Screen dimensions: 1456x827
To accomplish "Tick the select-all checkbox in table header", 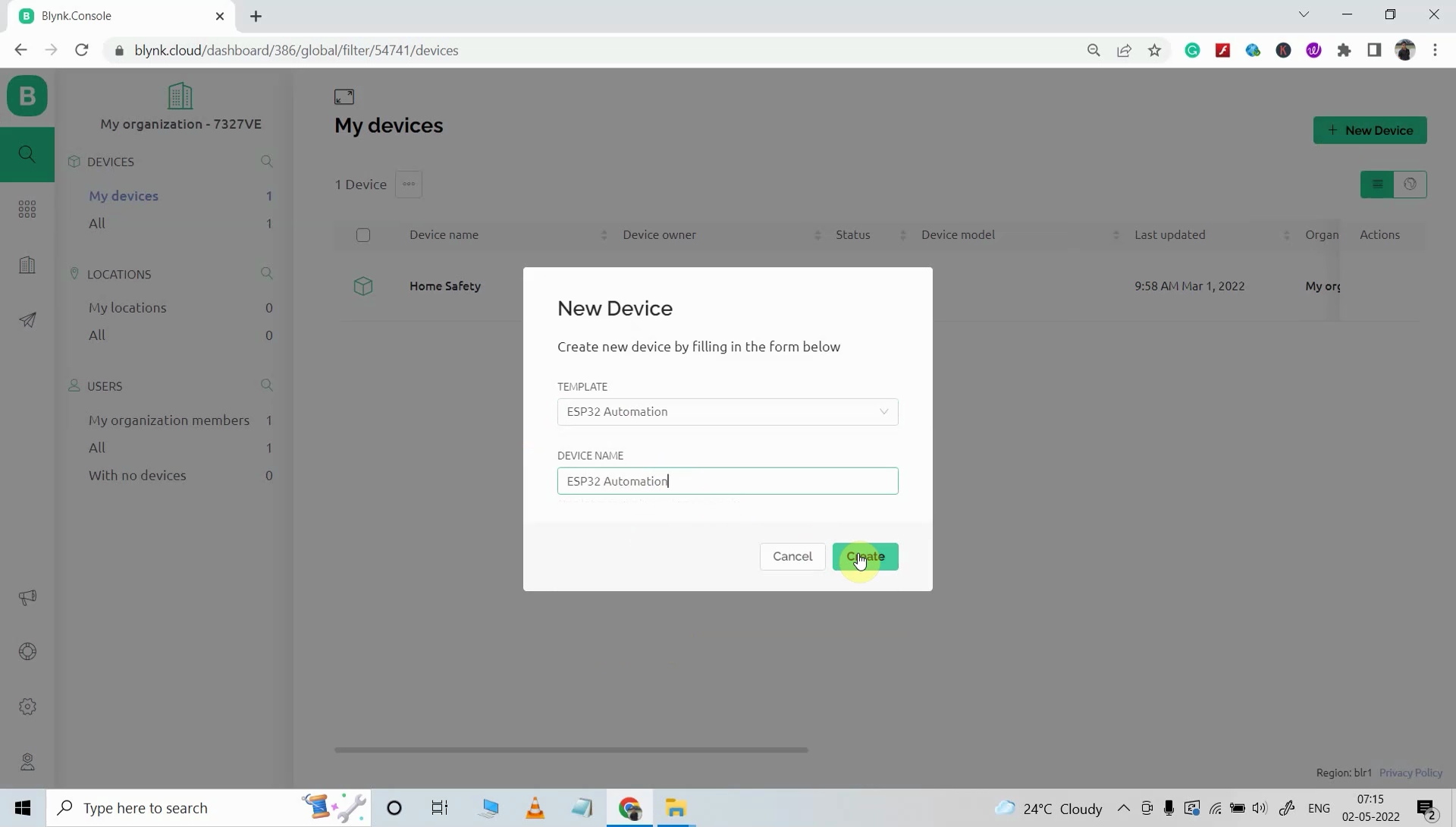I will [363, 235].
